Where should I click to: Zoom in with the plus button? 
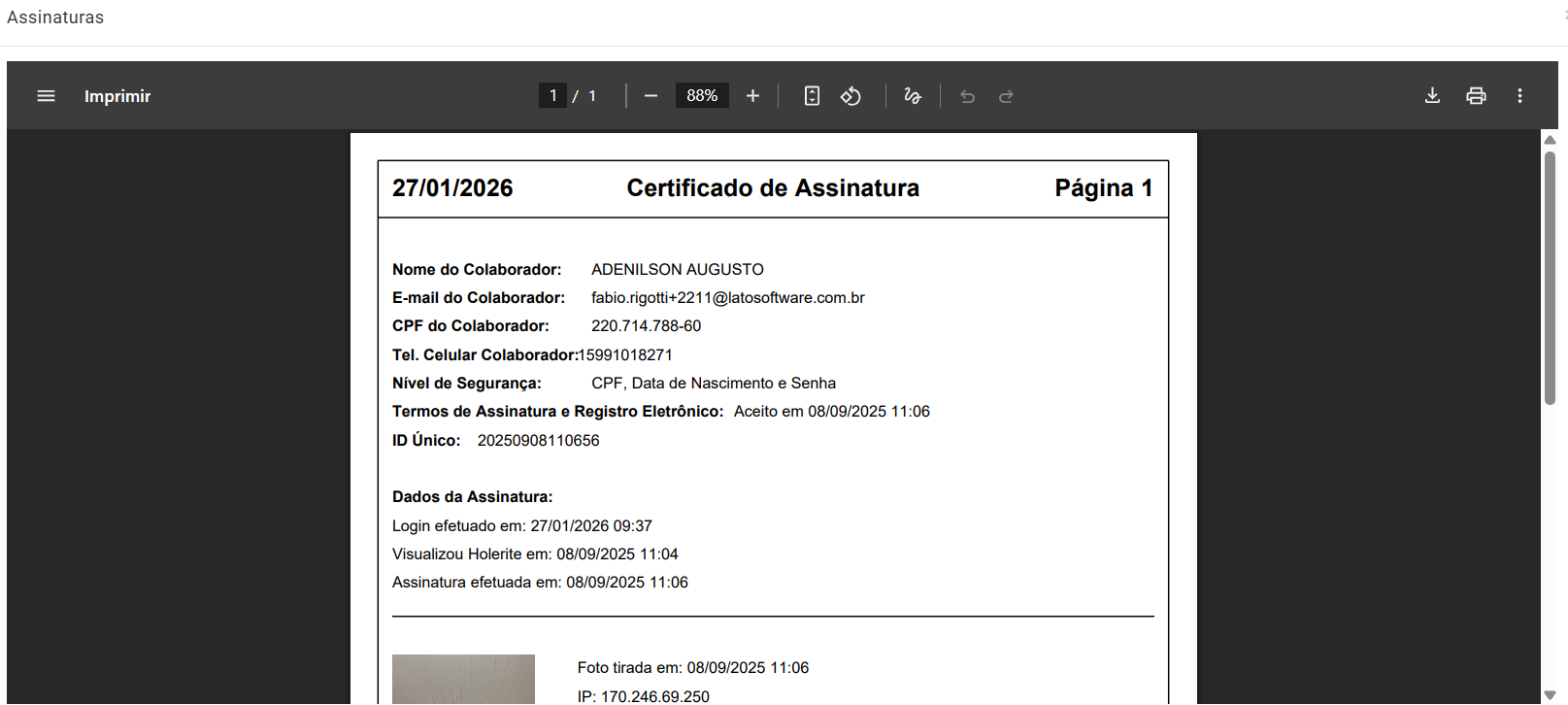pos(752,96)
